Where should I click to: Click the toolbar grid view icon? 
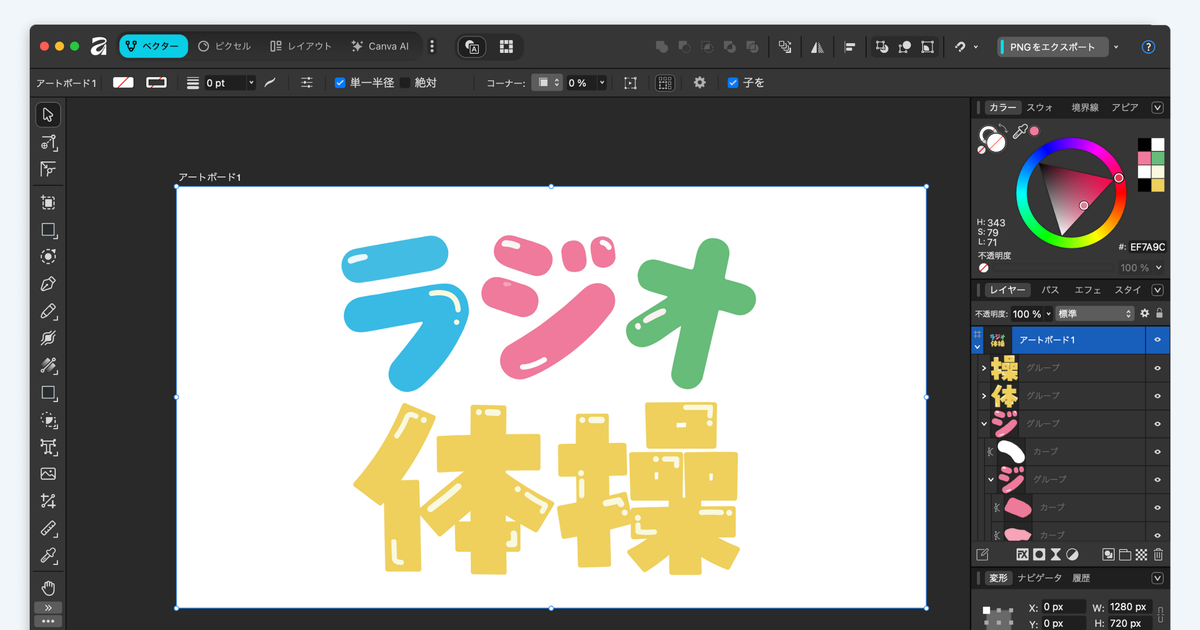(506, 47)
